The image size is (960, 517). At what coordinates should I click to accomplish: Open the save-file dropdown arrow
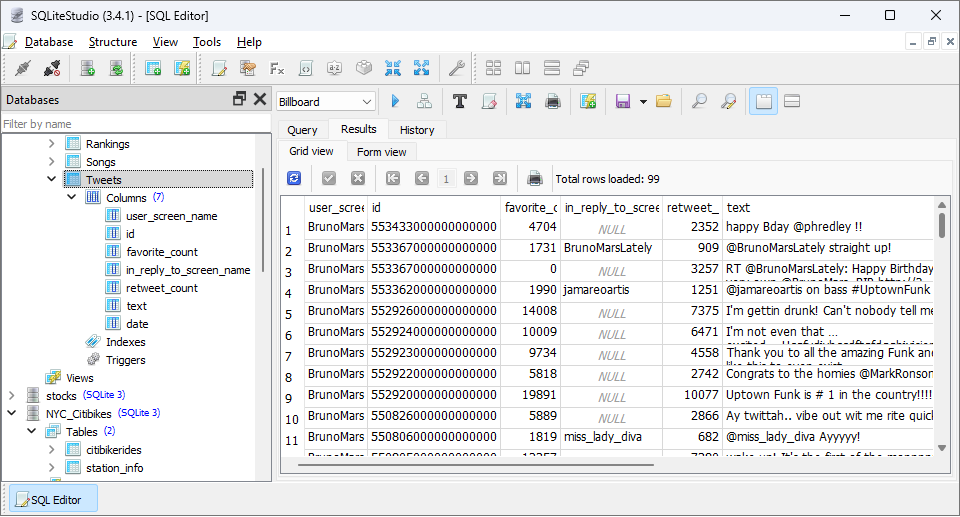pos(643,102)
